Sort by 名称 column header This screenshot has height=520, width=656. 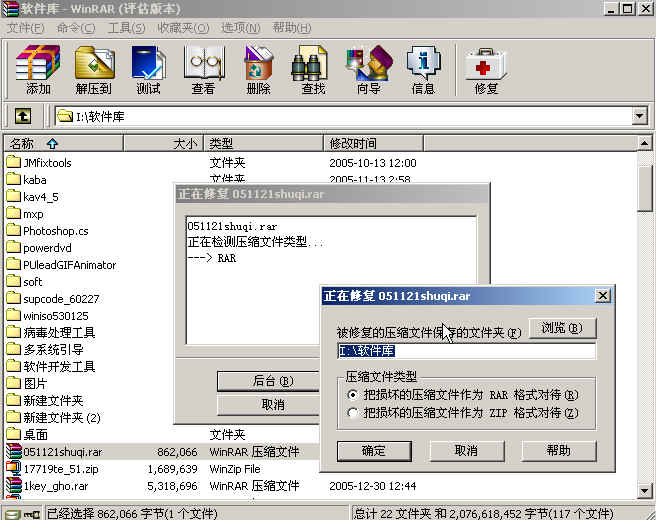(x=64, y=143)
